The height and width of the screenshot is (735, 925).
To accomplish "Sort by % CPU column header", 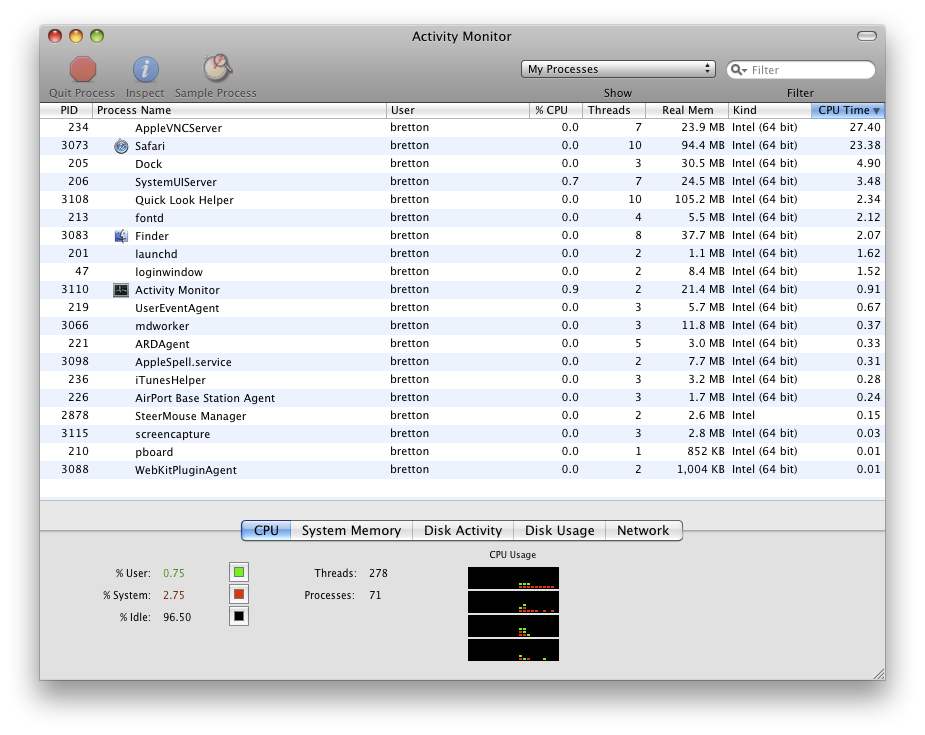I will (x=556, y=110).
